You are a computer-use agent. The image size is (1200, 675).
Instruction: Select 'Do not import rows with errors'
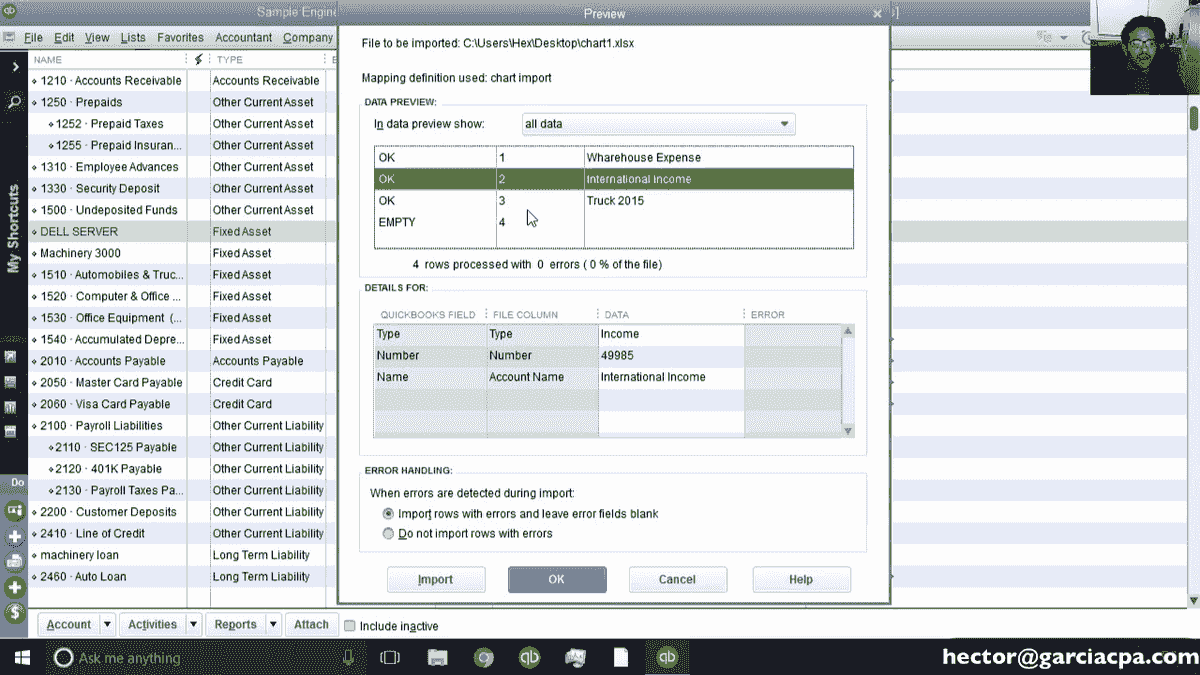point(389,534)
